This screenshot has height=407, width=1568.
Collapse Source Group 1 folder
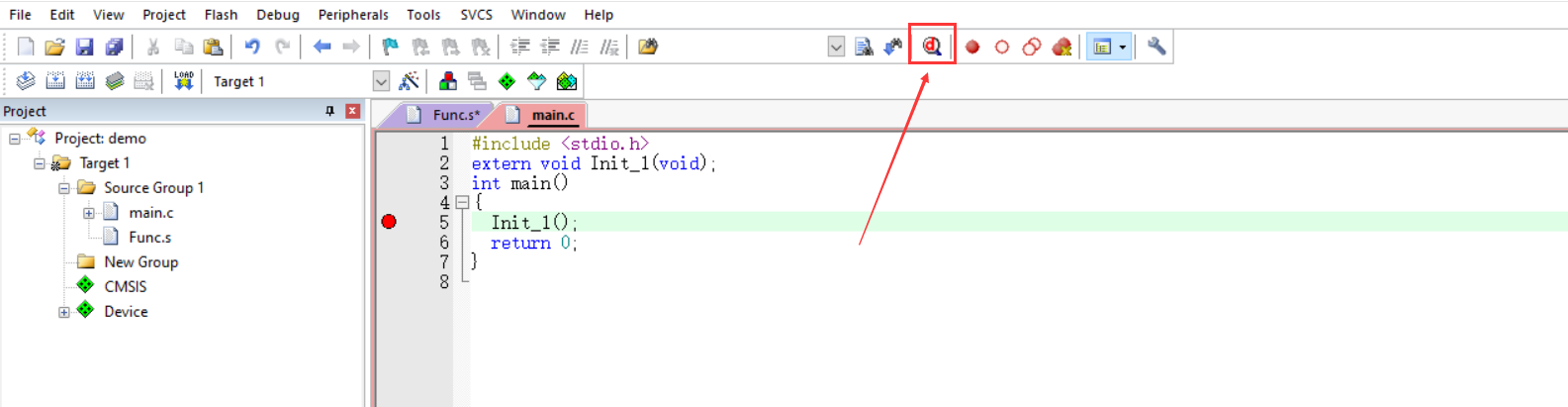click(64, 188)
